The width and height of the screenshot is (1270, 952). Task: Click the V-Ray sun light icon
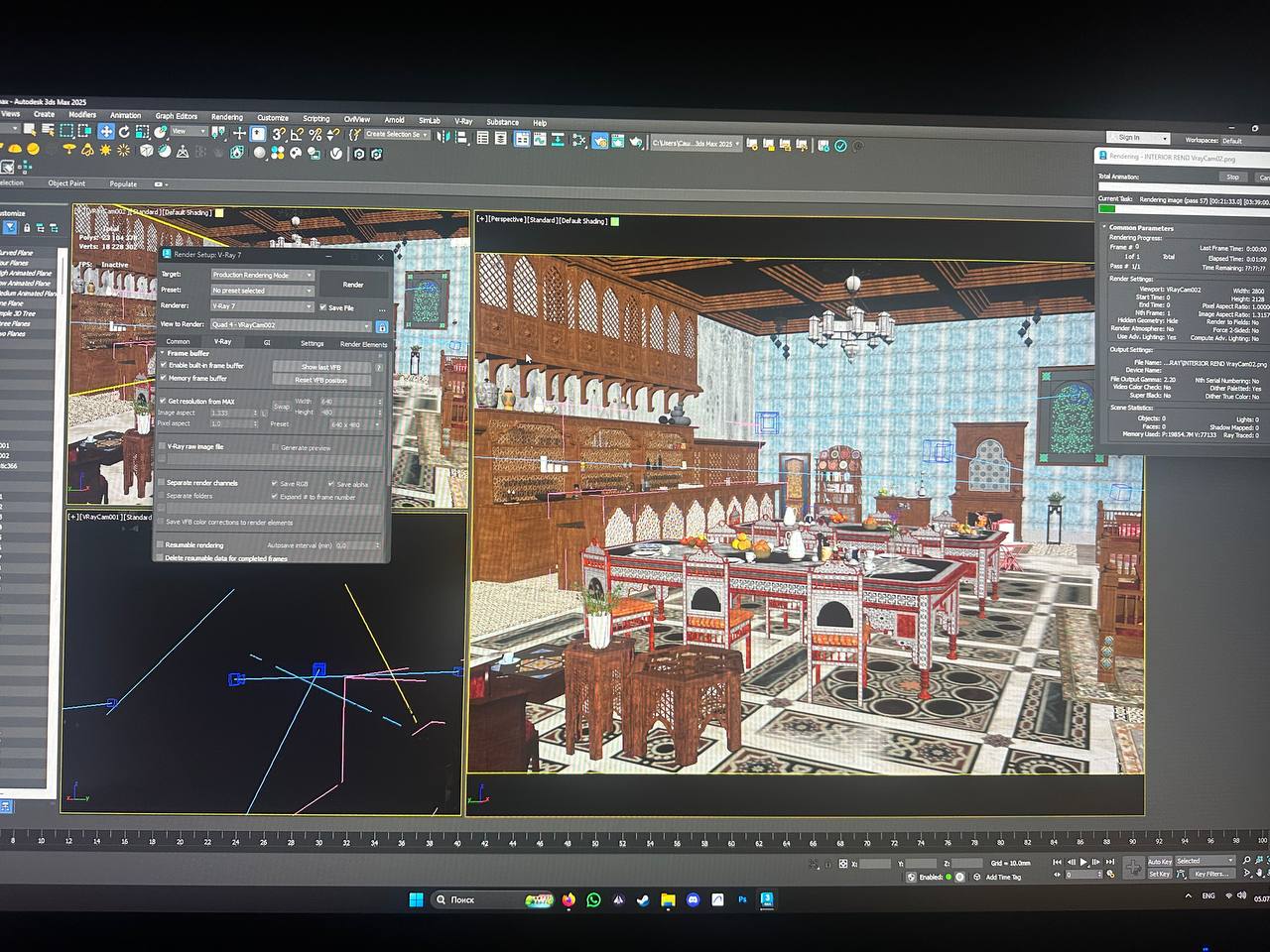coord(105,150)
